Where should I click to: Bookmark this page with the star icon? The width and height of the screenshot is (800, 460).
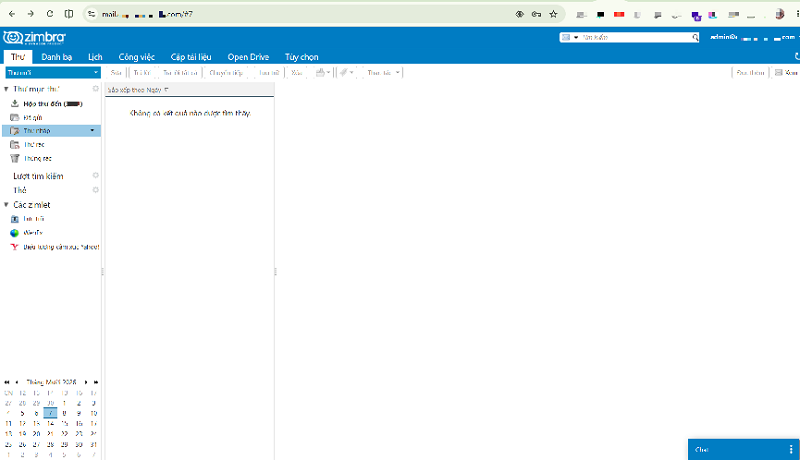554,14
